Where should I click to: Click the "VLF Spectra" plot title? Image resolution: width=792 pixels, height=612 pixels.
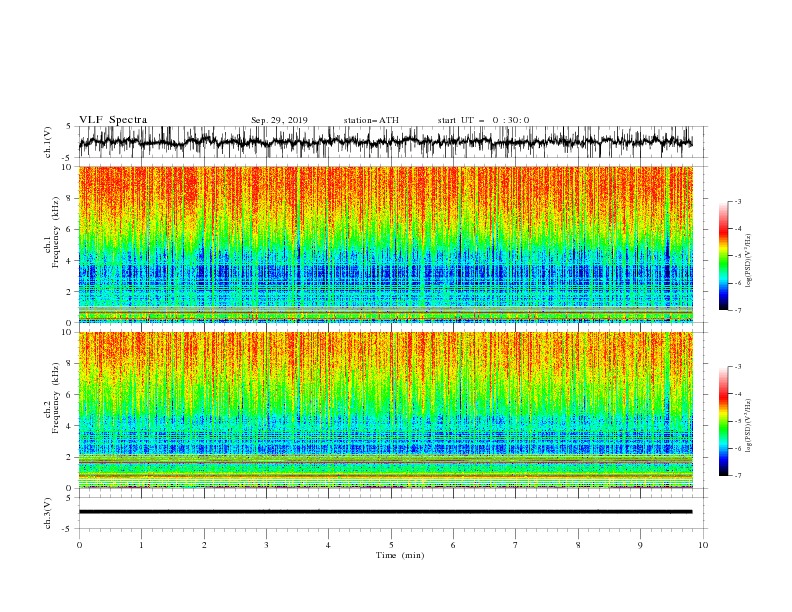pos(113,120)
